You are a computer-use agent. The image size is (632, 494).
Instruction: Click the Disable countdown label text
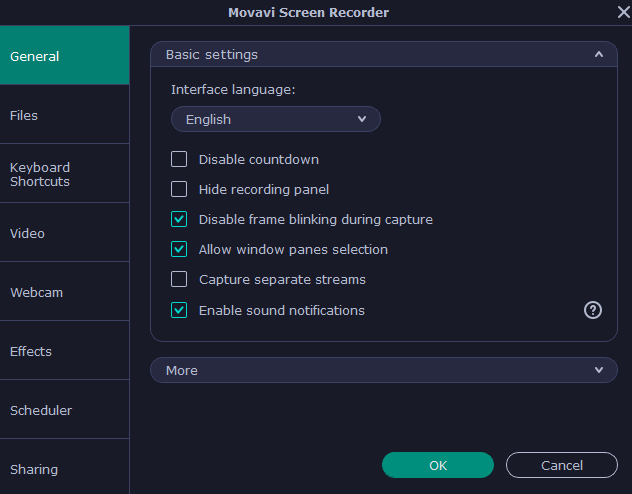coord(259,160)
